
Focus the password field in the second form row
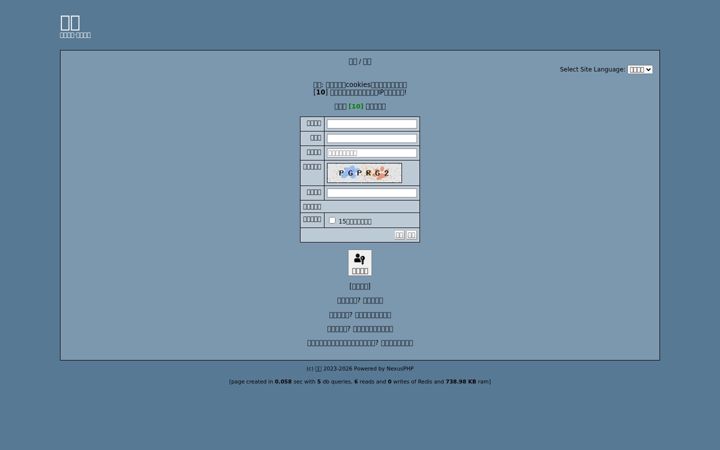372,138
